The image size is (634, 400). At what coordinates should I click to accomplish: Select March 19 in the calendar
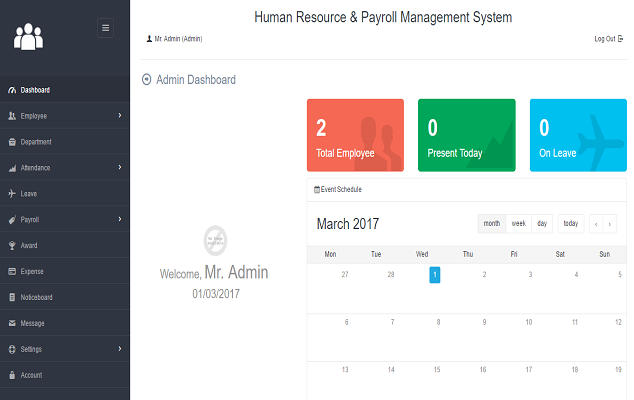tap(618, 370)
